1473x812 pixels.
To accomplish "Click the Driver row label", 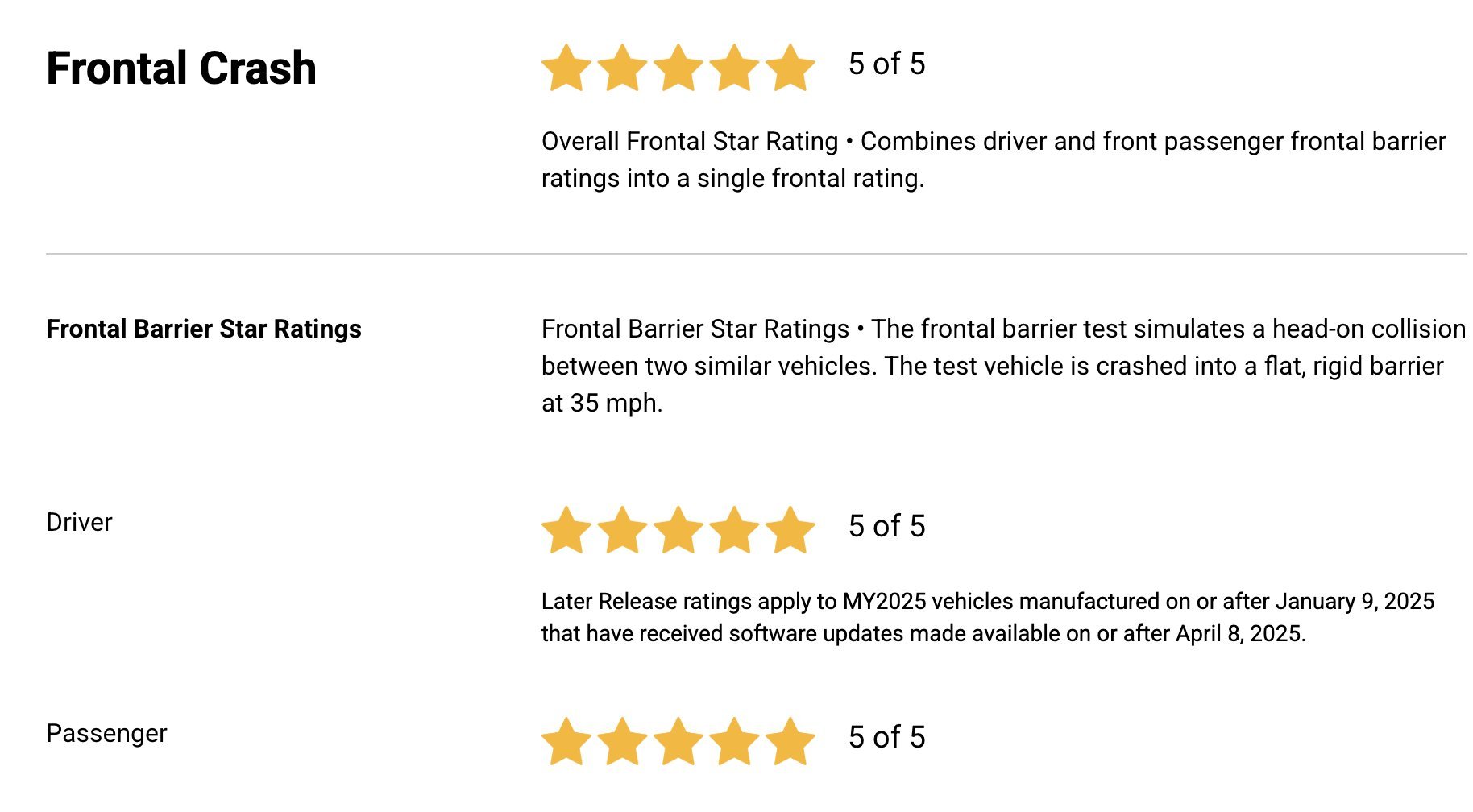I will (79, 522).
